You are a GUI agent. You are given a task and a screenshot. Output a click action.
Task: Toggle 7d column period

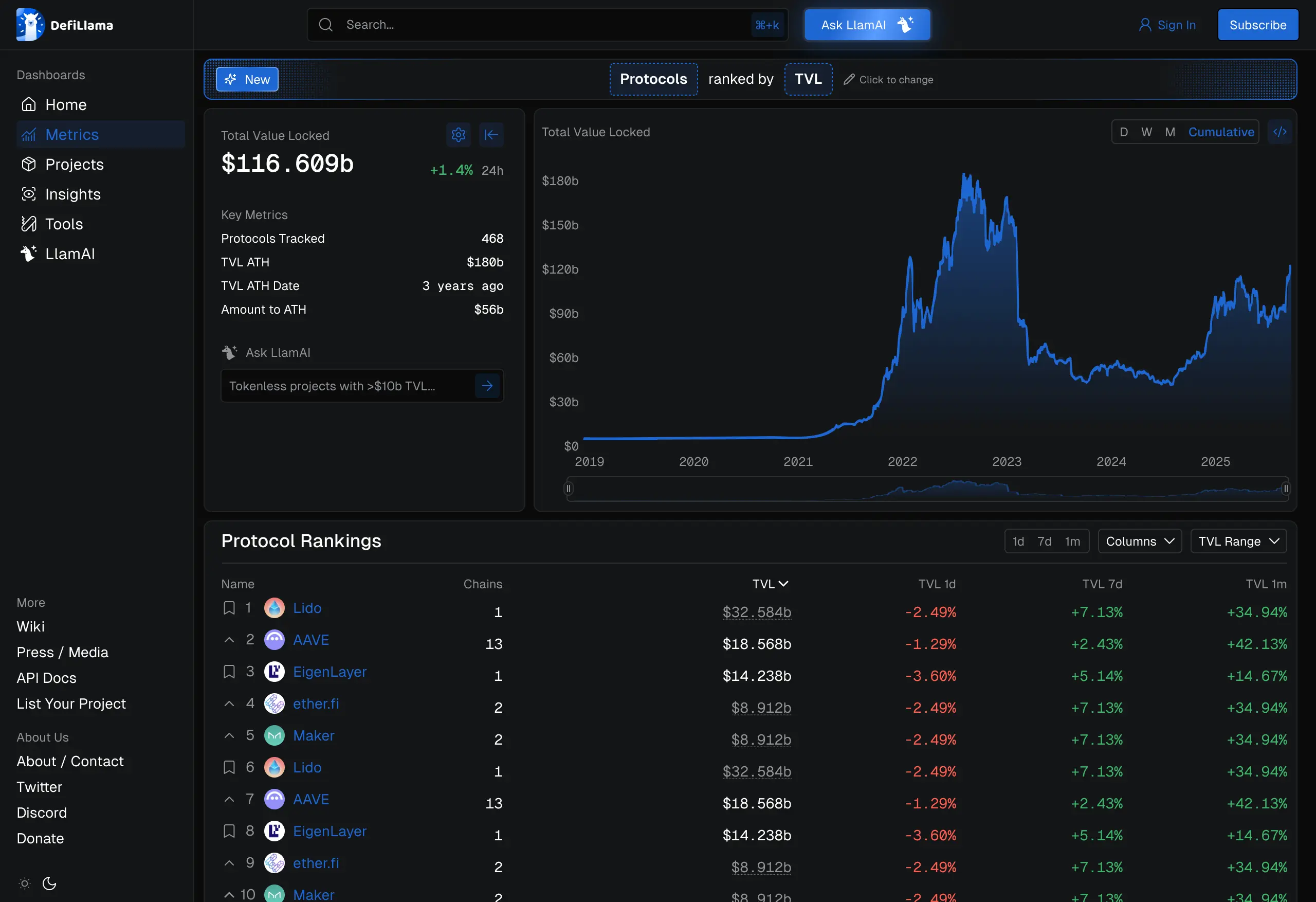pos(1044,542)
